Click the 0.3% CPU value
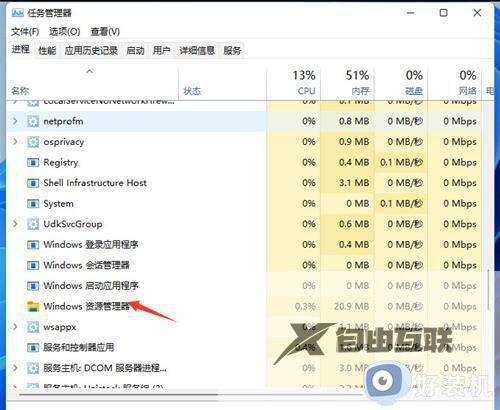Image resolution: width=500 pixels, height=410 pixels. coord(305,306)
